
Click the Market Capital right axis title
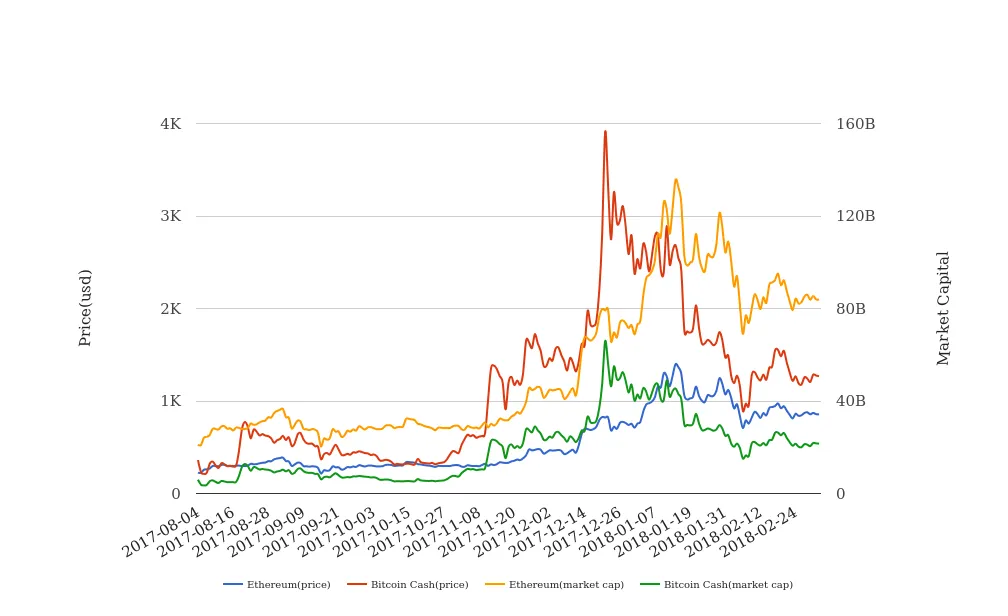944,308
